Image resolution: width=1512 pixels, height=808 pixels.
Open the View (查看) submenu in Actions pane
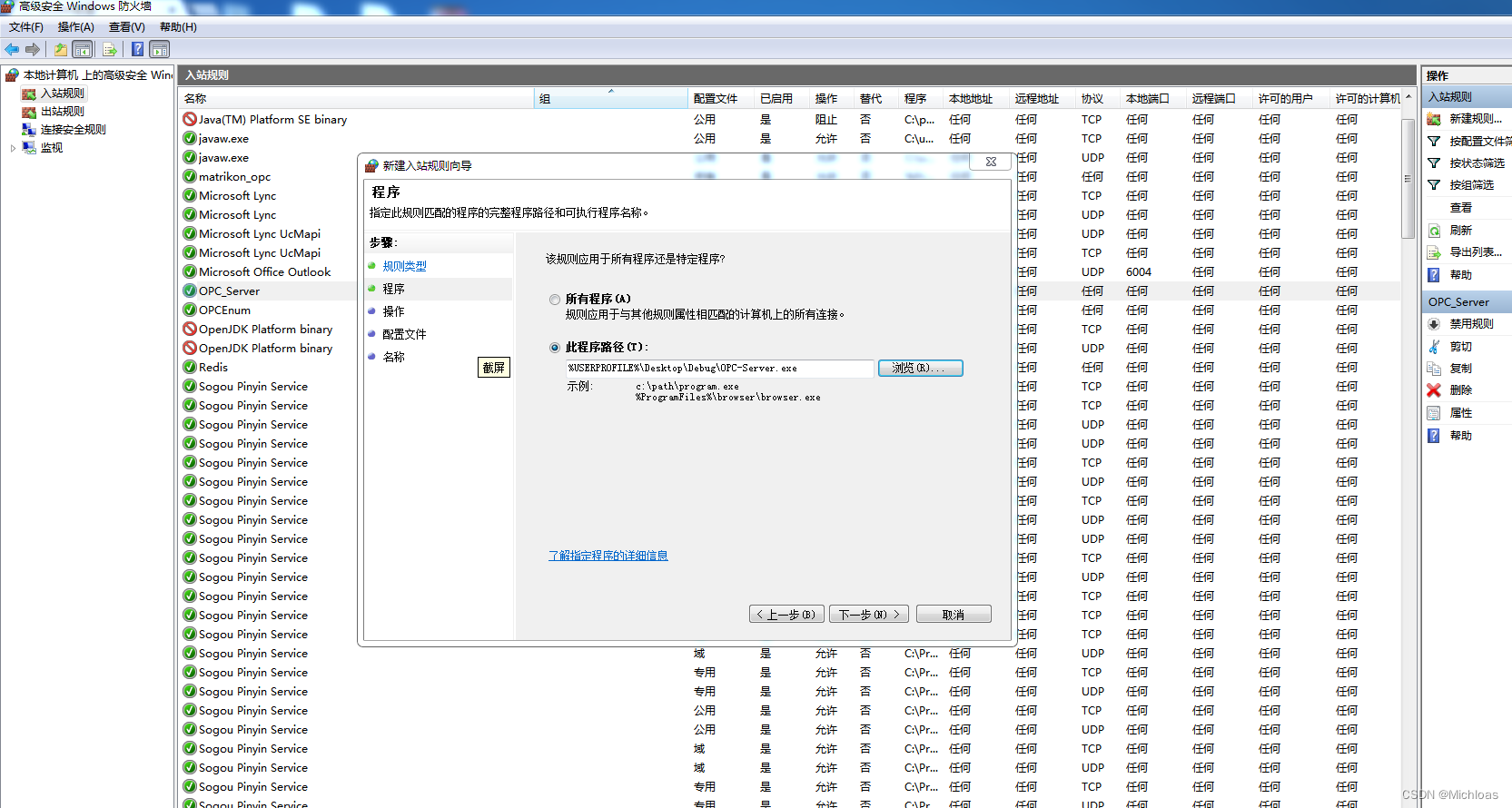[1460, 208]
